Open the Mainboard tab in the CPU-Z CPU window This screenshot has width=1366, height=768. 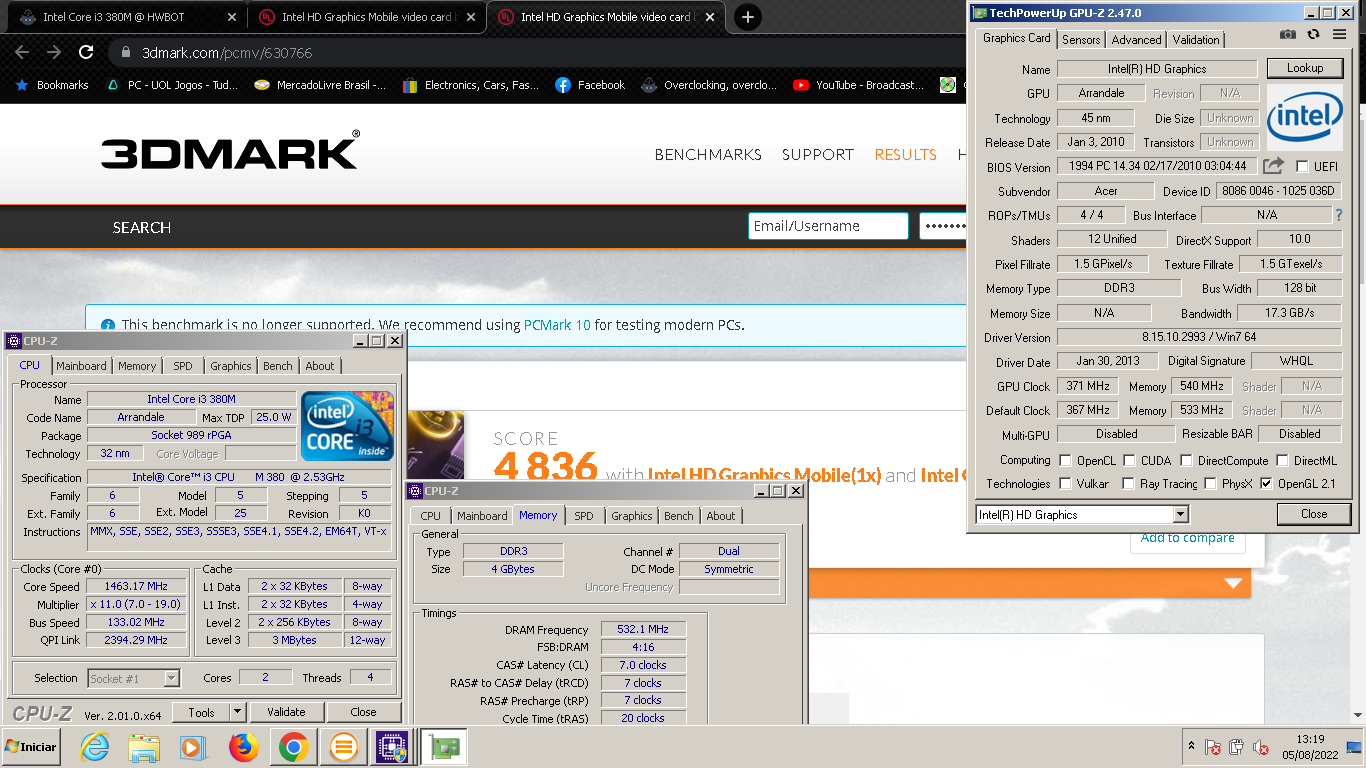click(x=81, y=366)
